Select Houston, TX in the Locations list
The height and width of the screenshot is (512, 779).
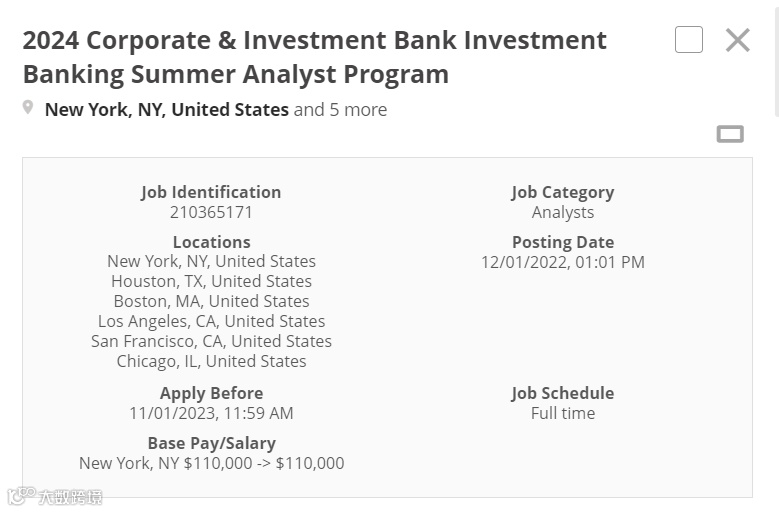[x=211, y=281]
